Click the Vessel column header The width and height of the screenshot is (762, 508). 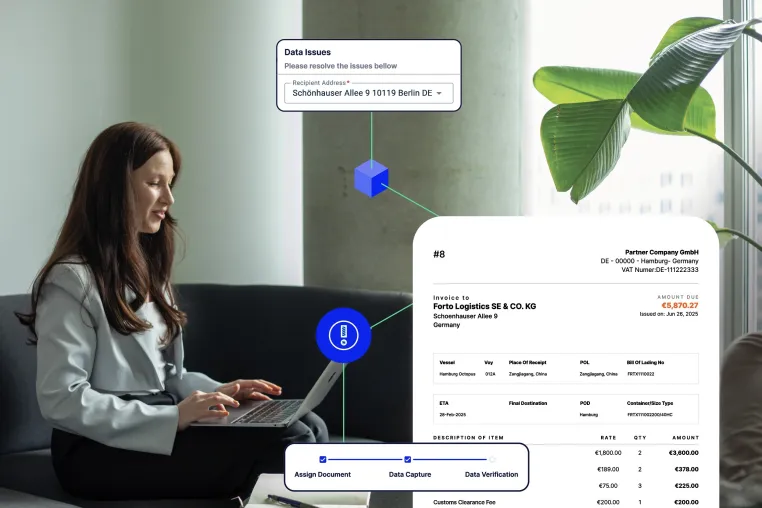click(x=447, y=363)
